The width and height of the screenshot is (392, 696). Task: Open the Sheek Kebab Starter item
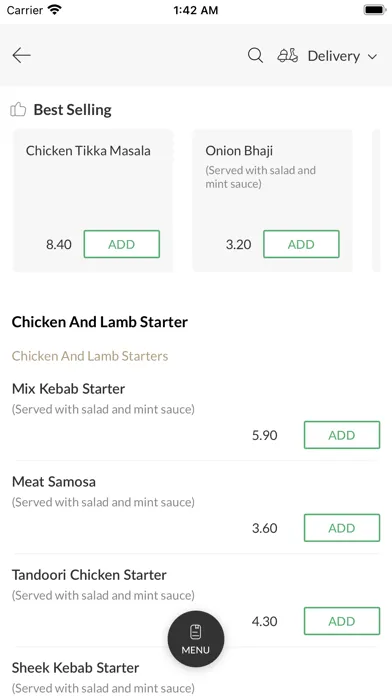click(x=75, y=668)
